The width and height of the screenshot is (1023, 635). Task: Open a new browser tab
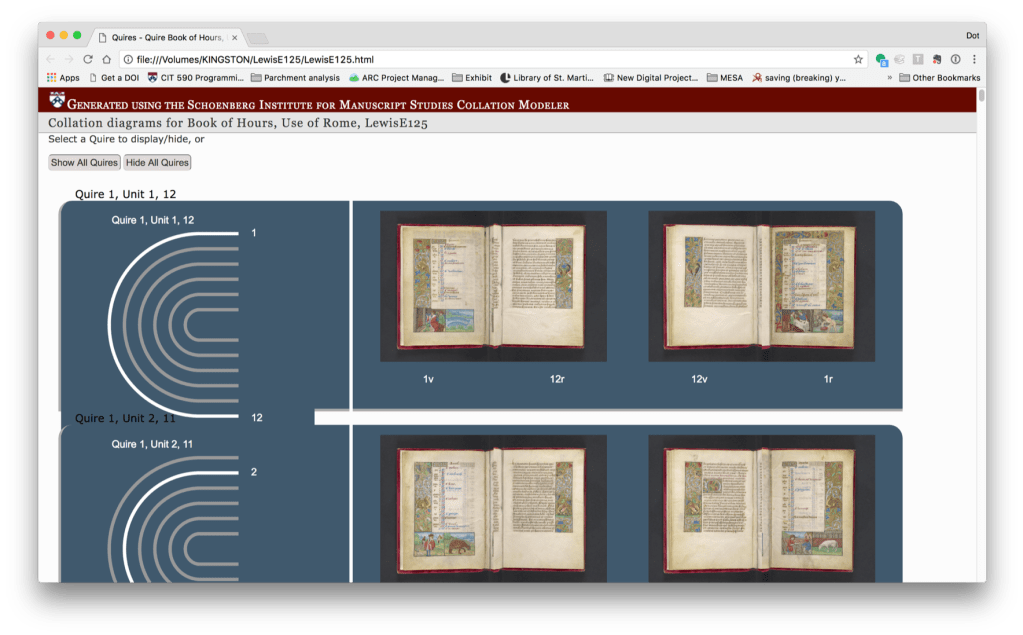(x=257, y=38)
